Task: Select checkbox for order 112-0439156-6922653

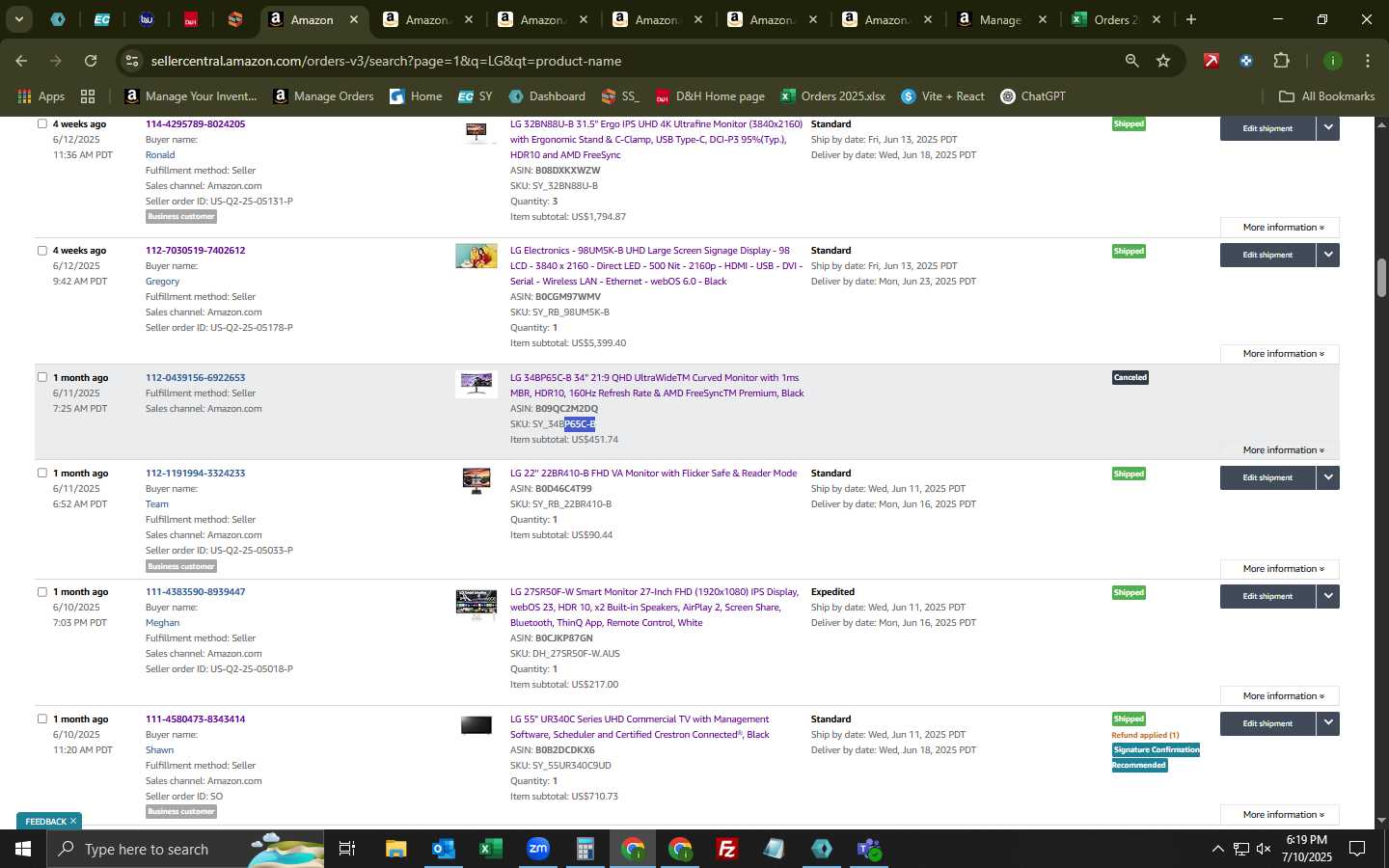Action: [x=41, y=377]
